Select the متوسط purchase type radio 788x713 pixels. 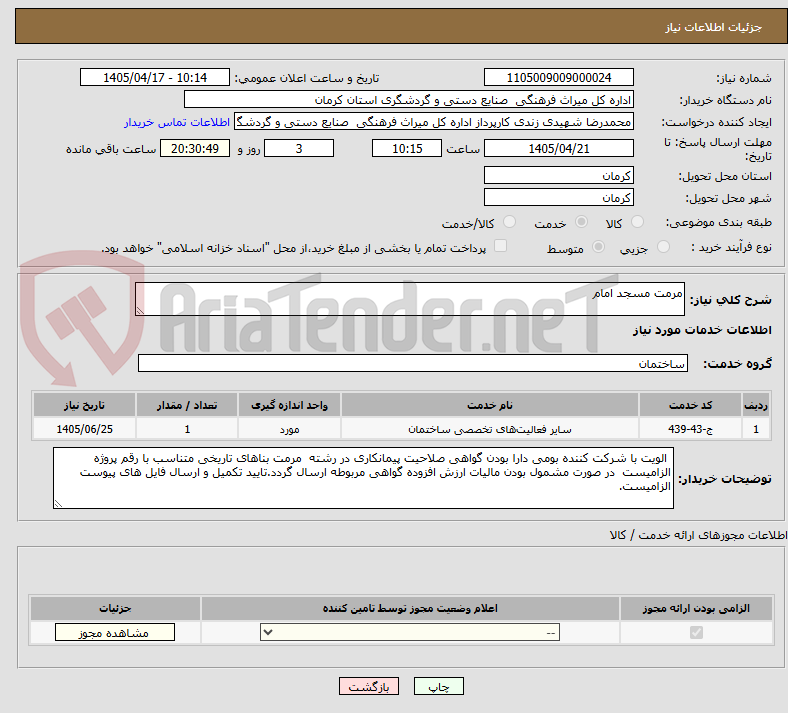click(598, 247)
